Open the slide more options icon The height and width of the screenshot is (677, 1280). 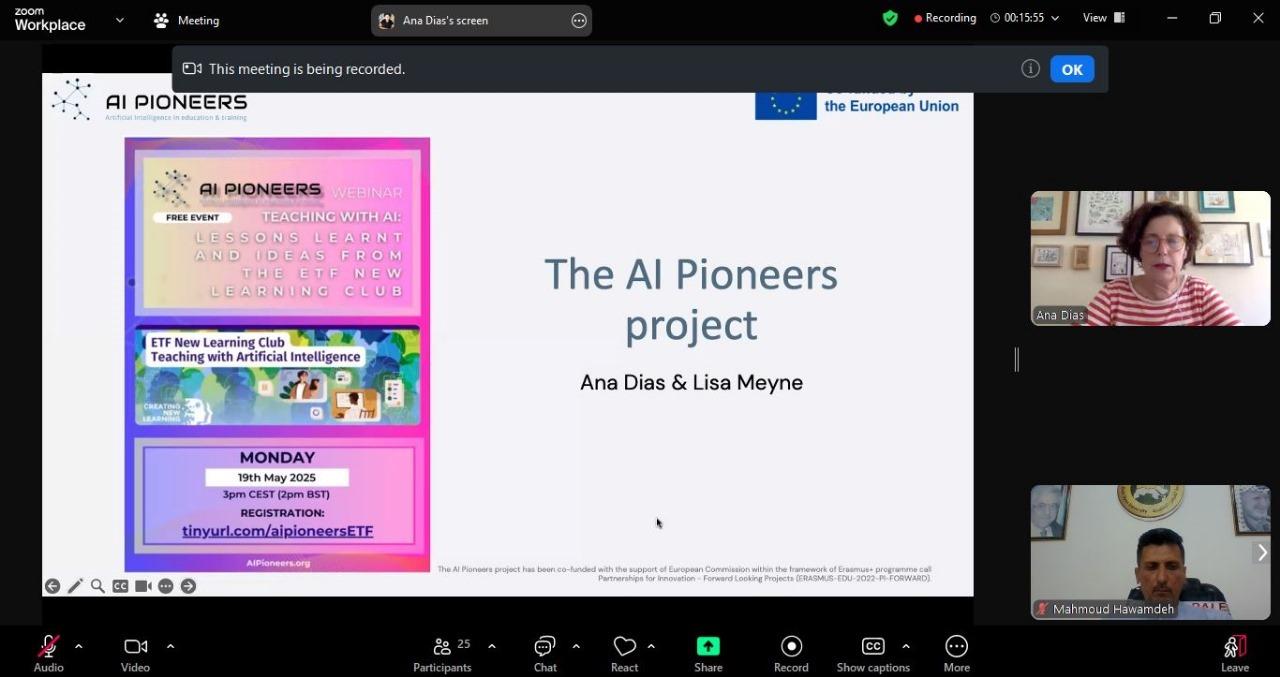click(166, 586)
